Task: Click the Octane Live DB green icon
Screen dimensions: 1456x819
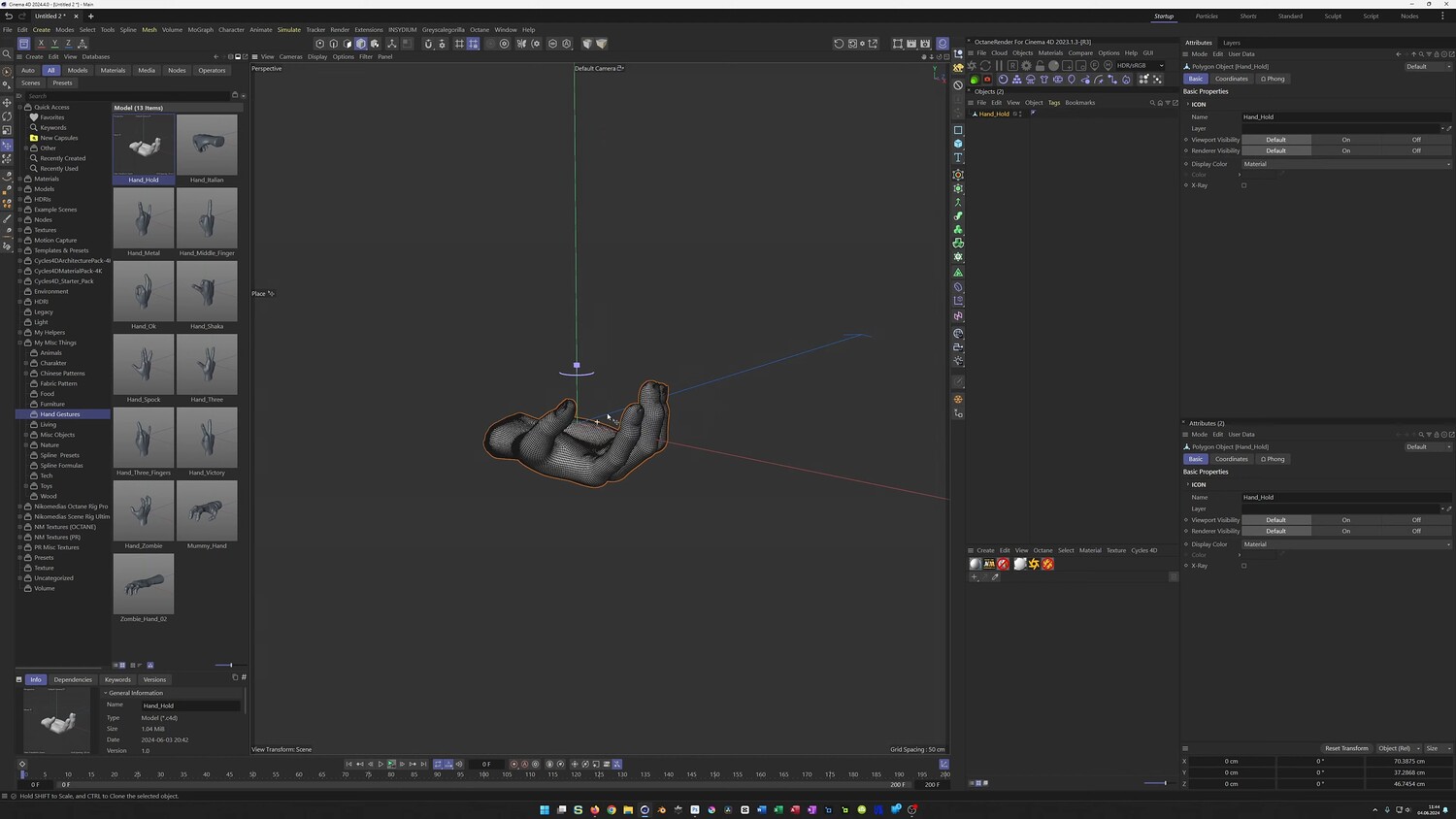Action: pos(975,80)
